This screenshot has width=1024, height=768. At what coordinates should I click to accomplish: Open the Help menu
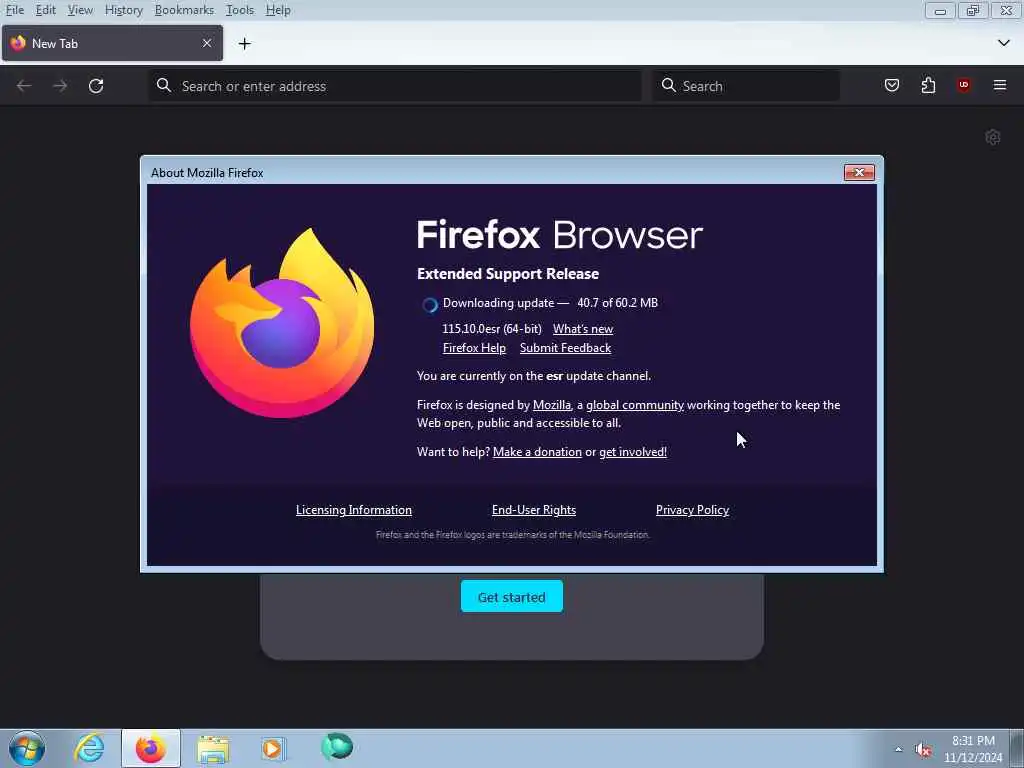(278, 10)
